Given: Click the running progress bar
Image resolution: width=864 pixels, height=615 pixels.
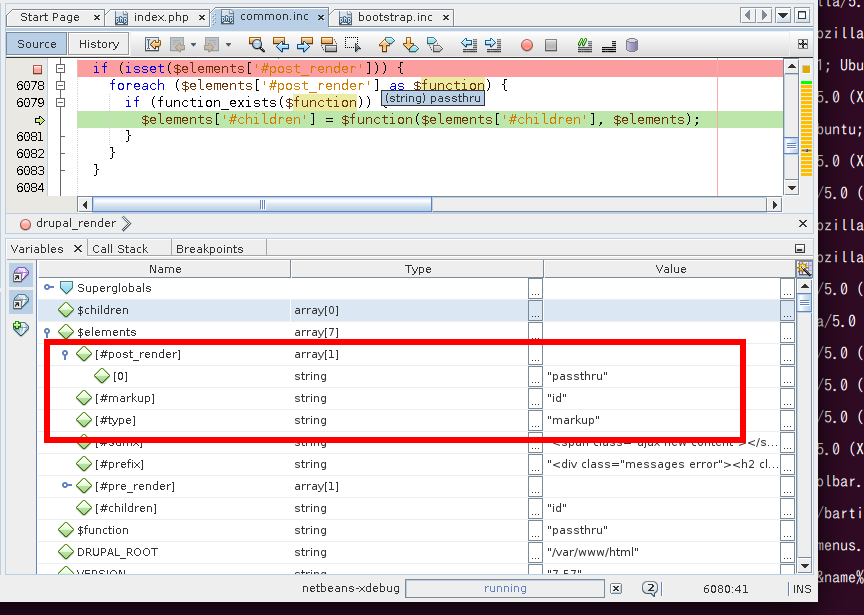Looking at the screenshot, I should tap(505, 589).
